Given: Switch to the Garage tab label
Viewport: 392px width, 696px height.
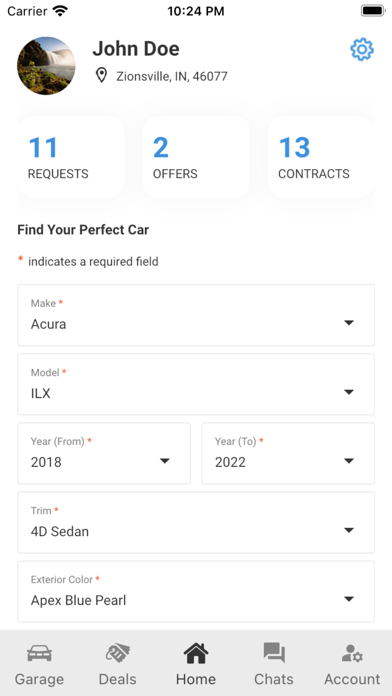Looking at the screenshot, I should coord(40,679).
